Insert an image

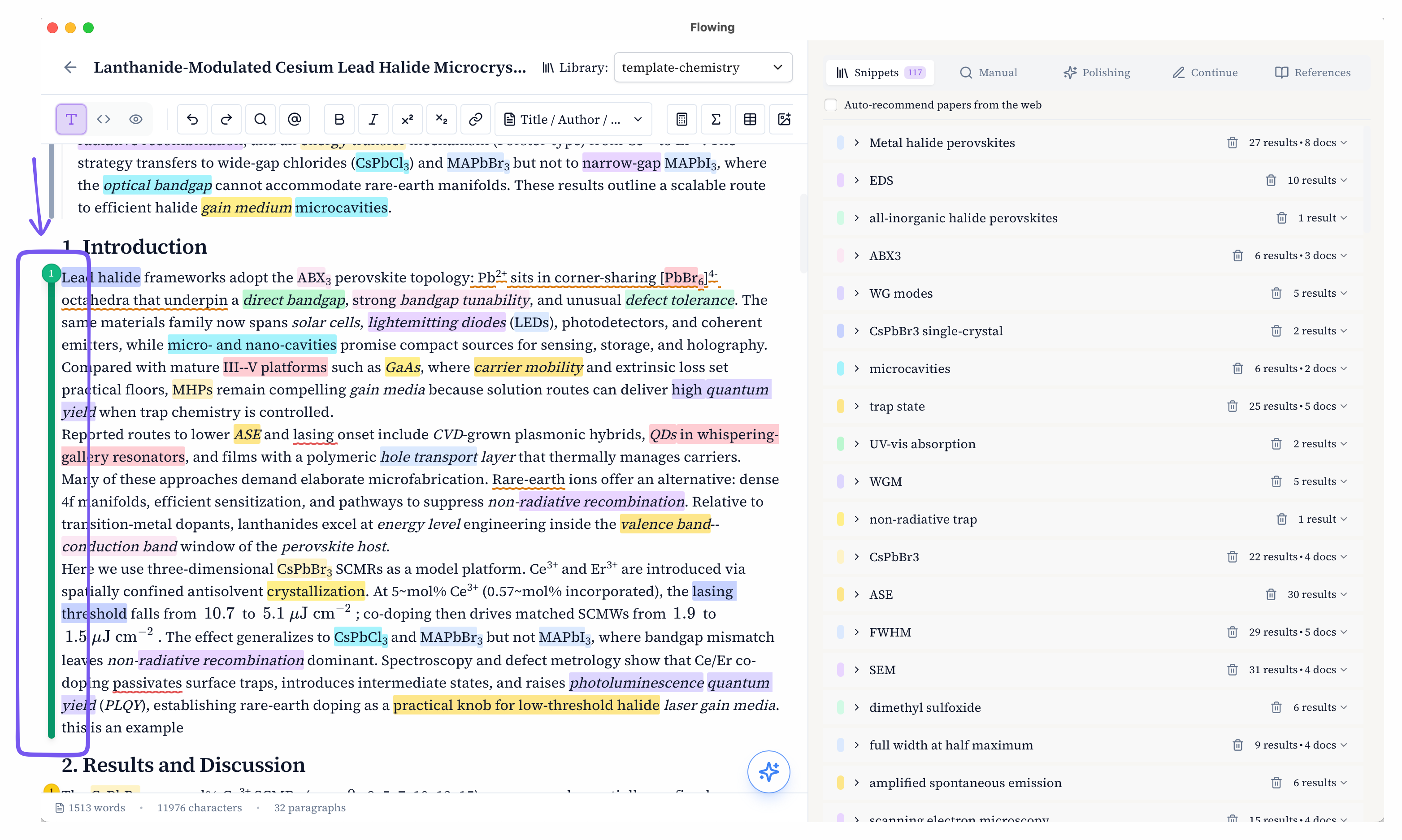pyautogui.click(x=784, y=119)
